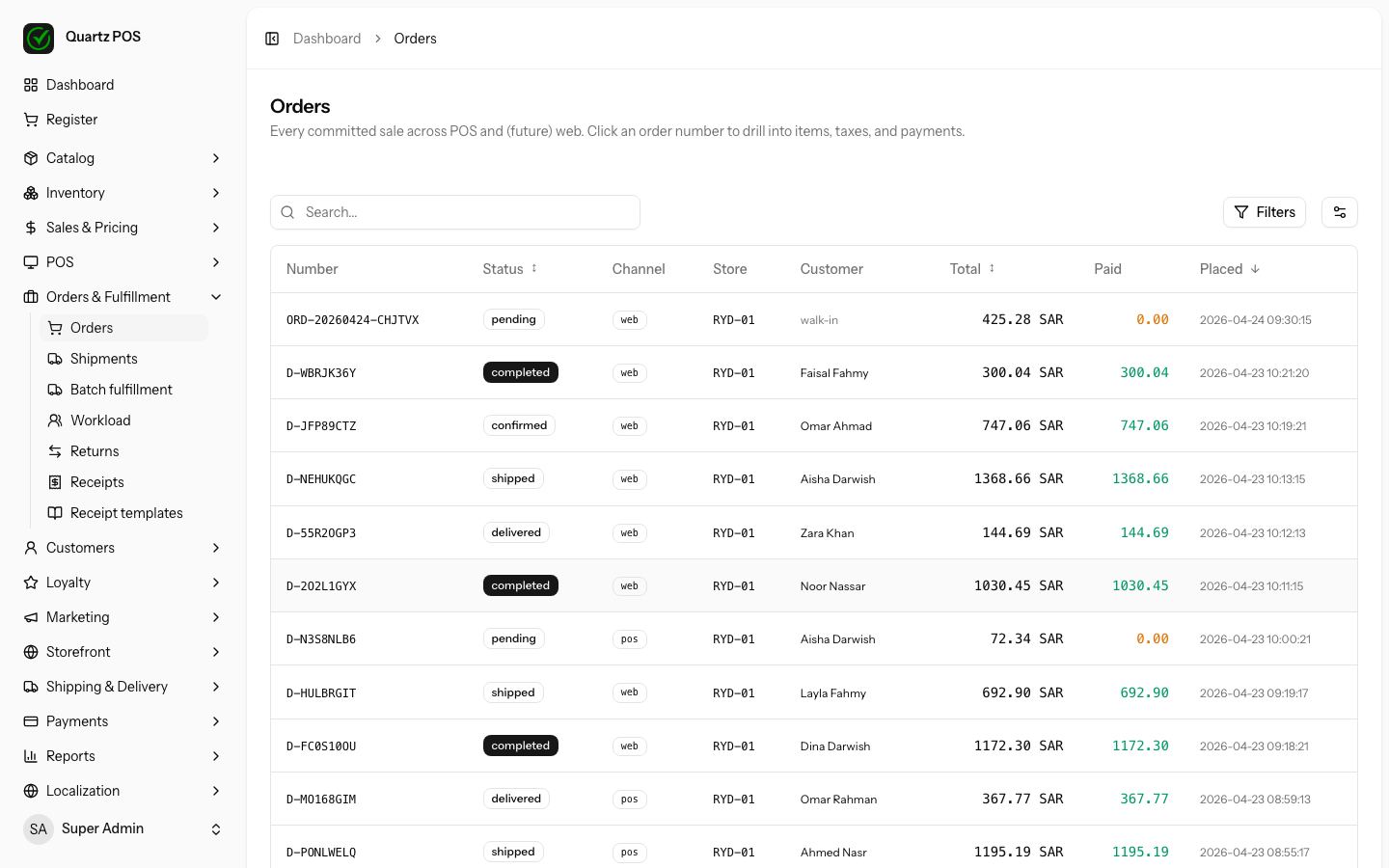The image size is (1389, 868).
Task: Click the Dashboard grid icon in sidebar
Action: click(x=31, y=85)
